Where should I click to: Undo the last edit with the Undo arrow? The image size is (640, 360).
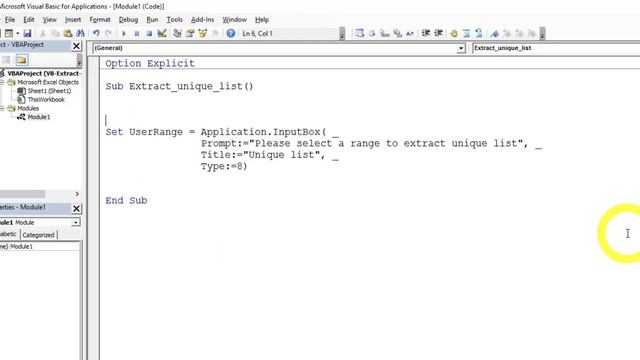(x=96, y=33)
